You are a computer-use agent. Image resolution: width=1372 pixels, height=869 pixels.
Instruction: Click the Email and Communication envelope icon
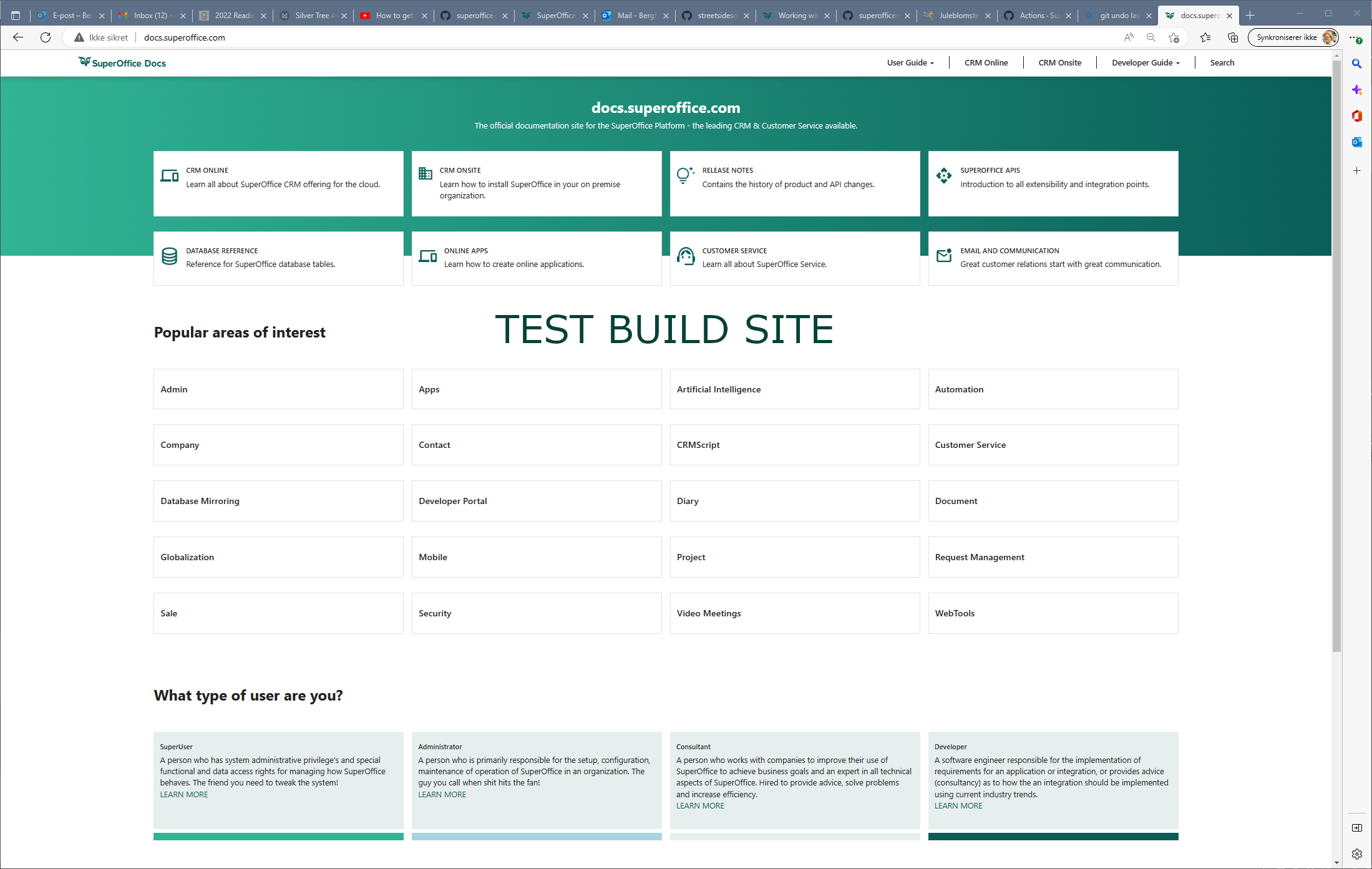click(x=944, y=255)
